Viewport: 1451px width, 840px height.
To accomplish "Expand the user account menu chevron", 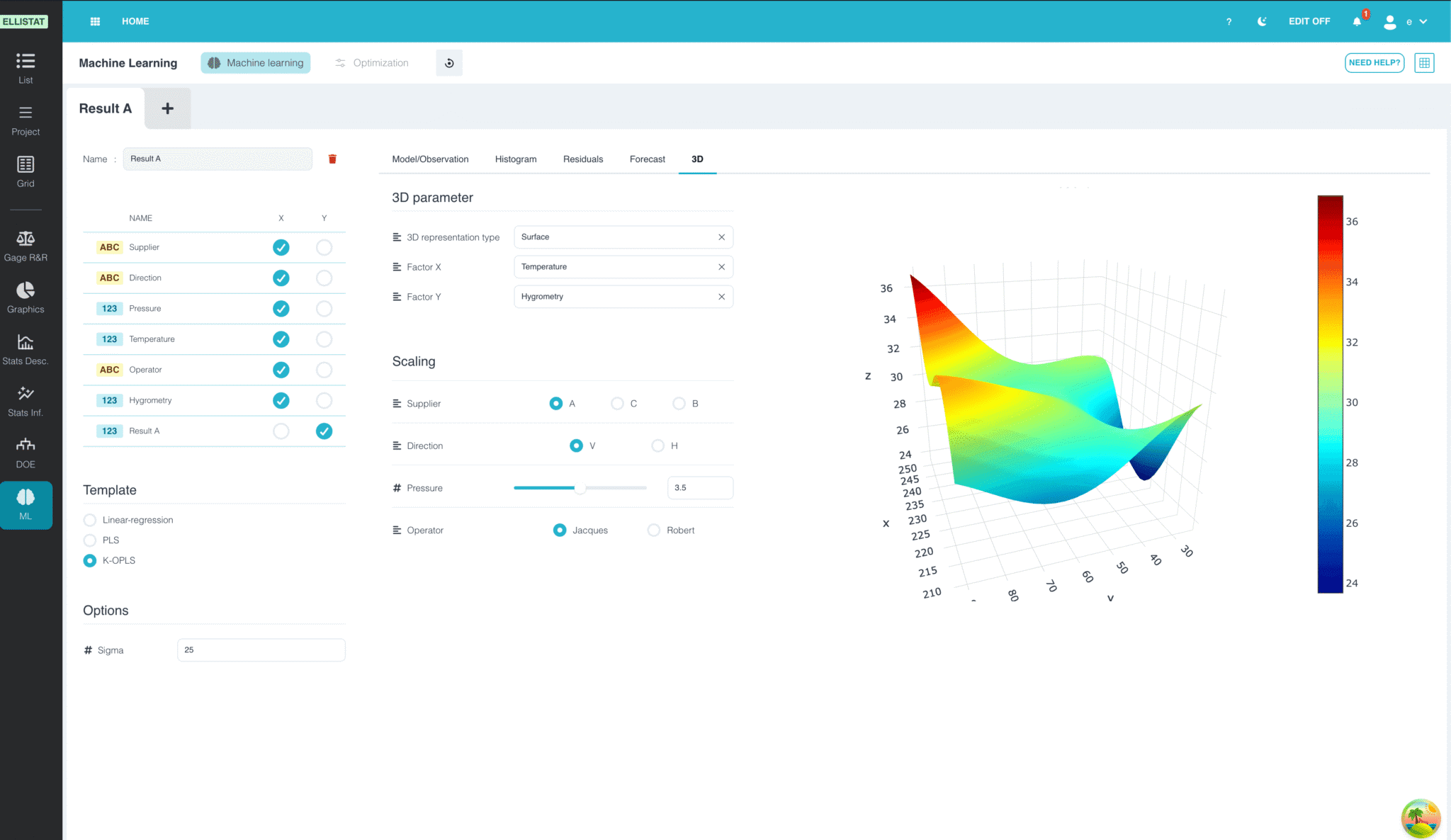I will [1423, 21].
